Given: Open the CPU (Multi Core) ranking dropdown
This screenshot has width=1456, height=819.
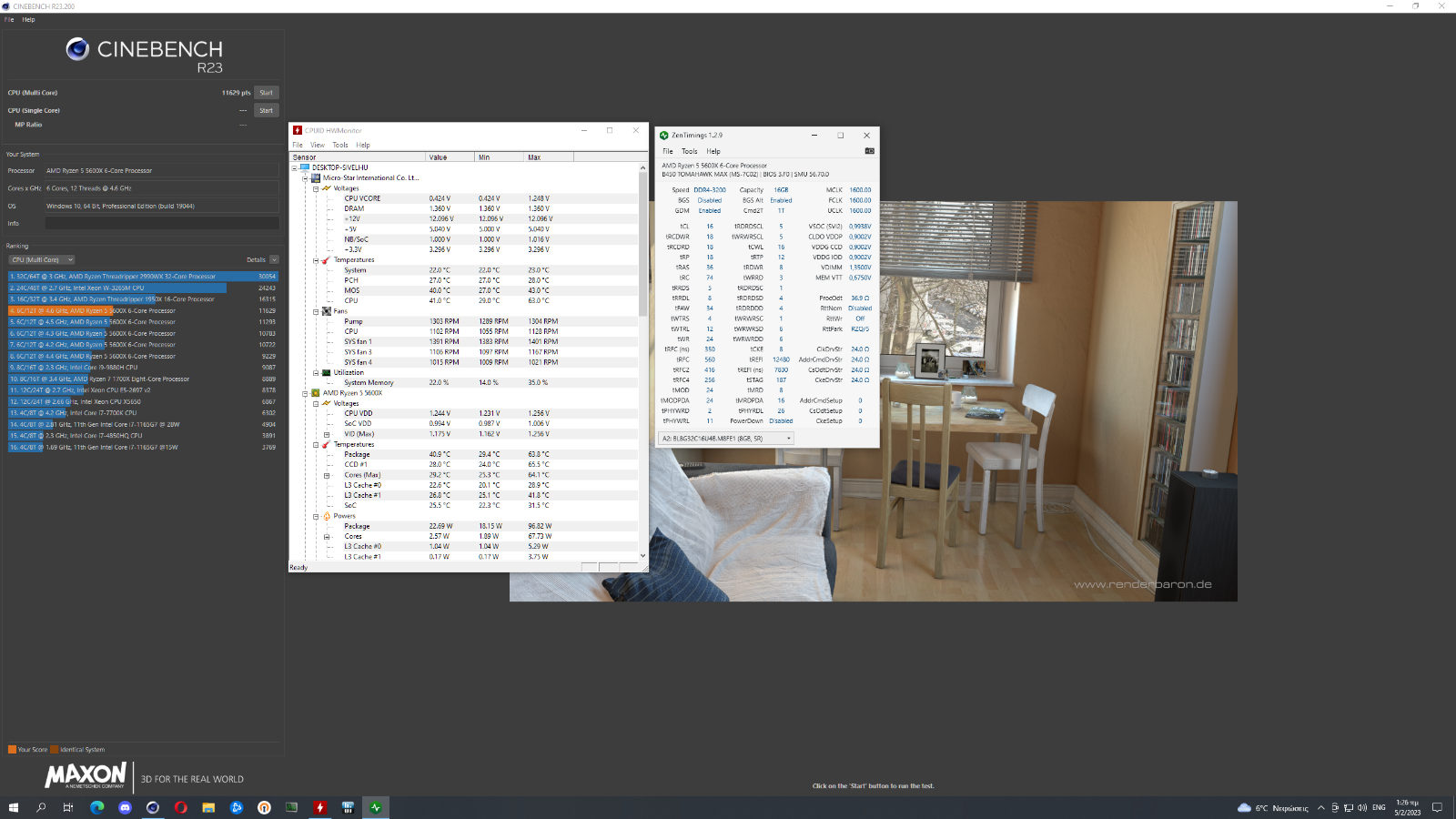Looking at the screenshot, I should point(42,259).
